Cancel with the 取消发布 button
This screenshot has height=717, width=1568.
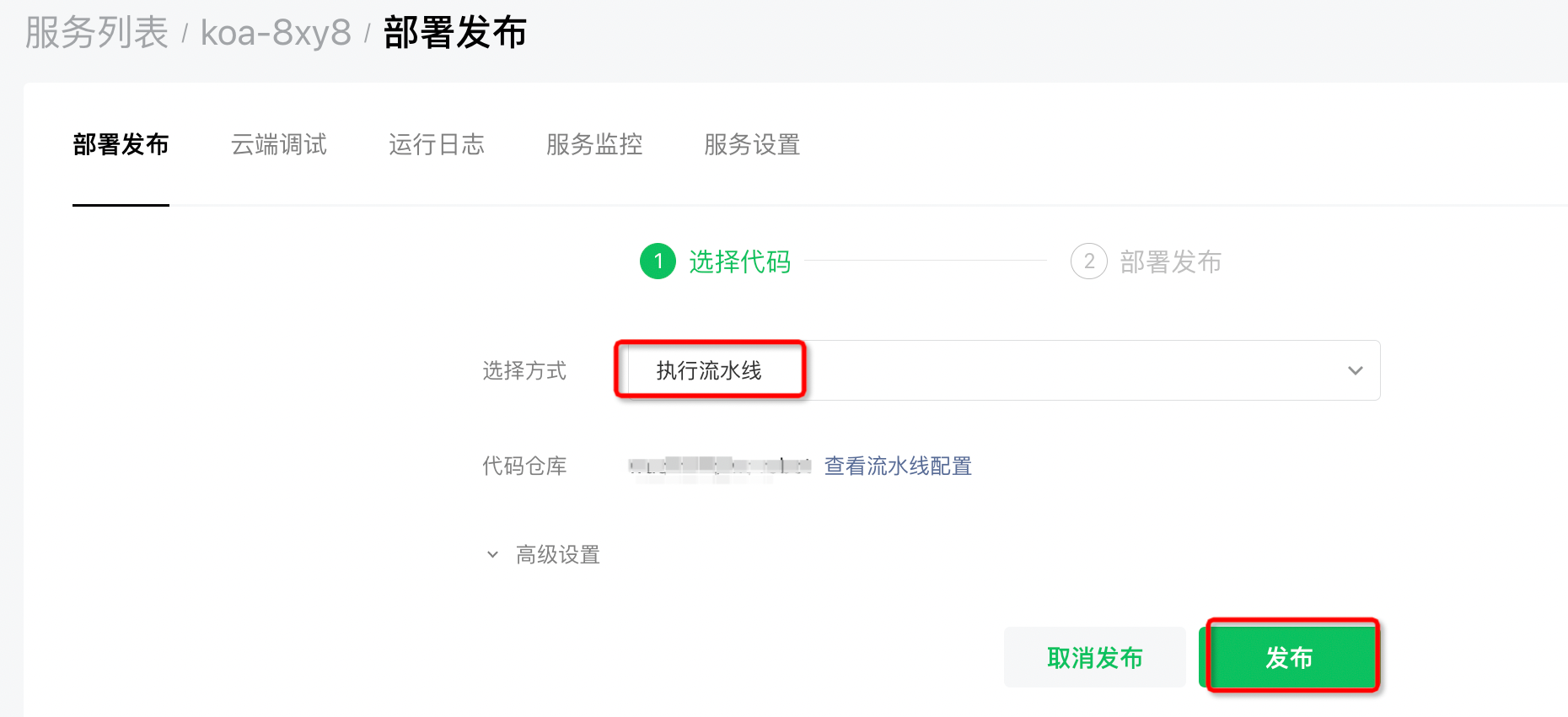(x=1095, y=657)
